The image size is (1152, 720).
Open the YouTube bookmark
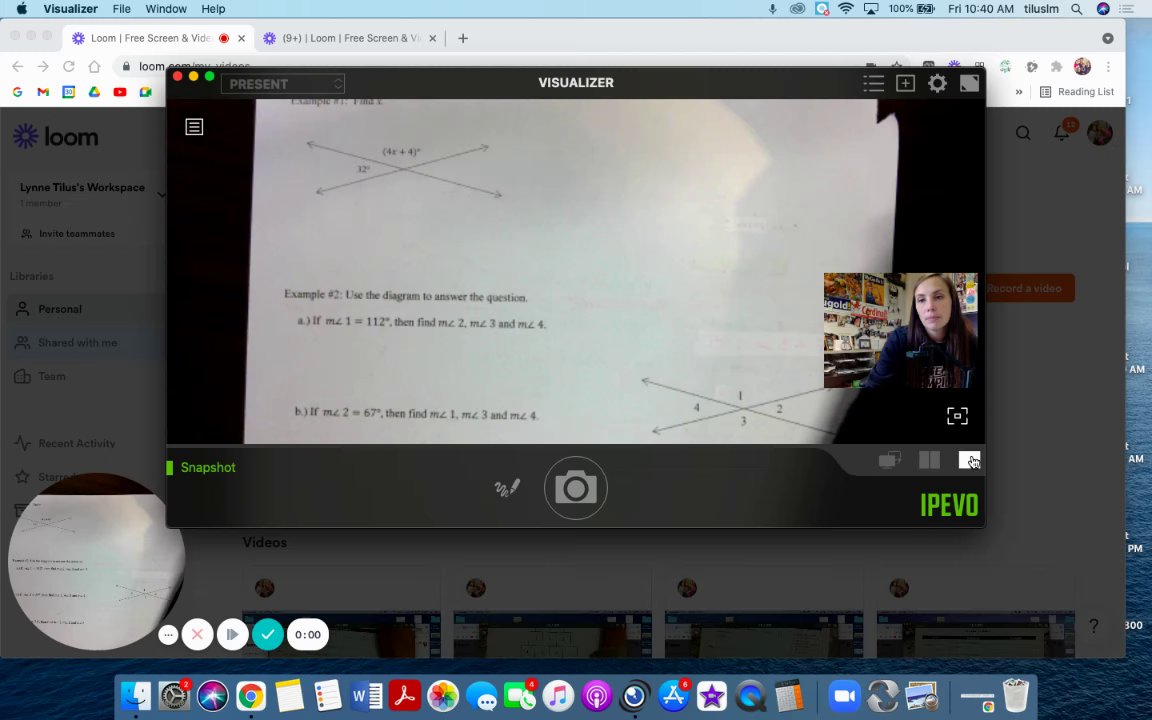pos(120,92)
